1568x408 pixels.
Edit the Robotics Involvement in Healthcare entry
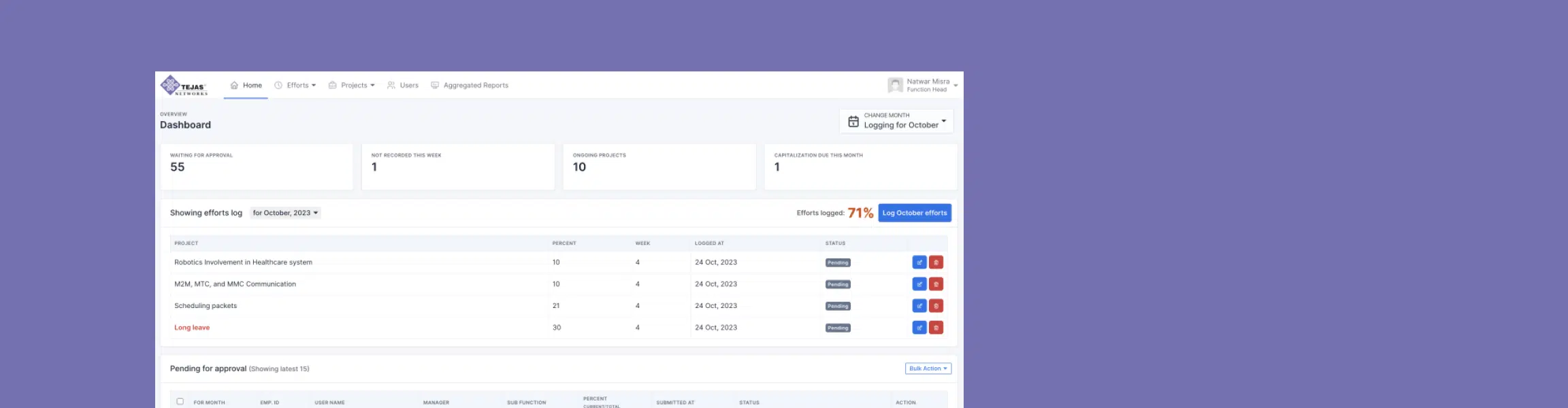tap(919, 262)
